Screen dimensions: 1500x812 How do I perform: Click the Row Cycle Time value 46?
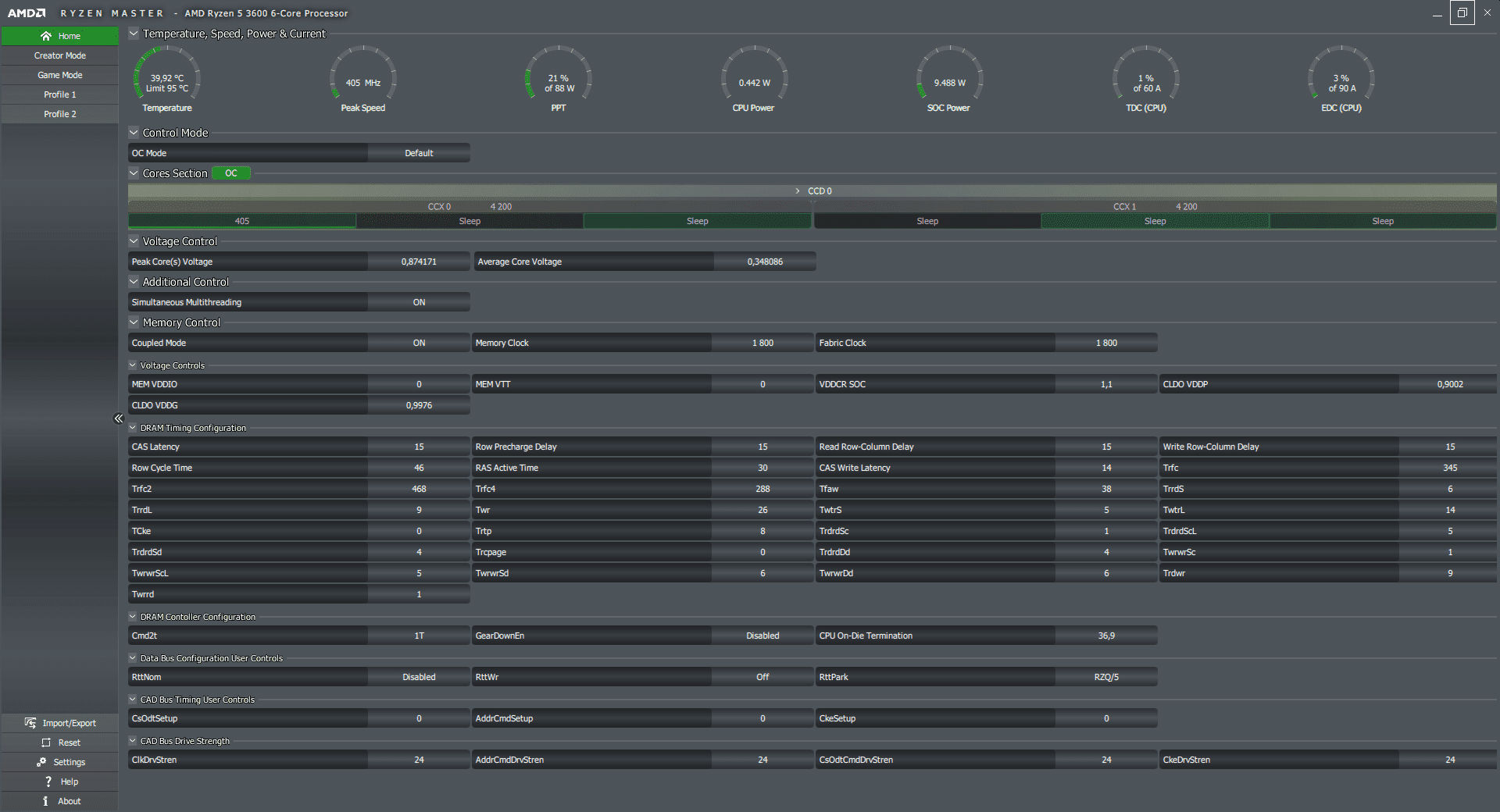[419, 468]
